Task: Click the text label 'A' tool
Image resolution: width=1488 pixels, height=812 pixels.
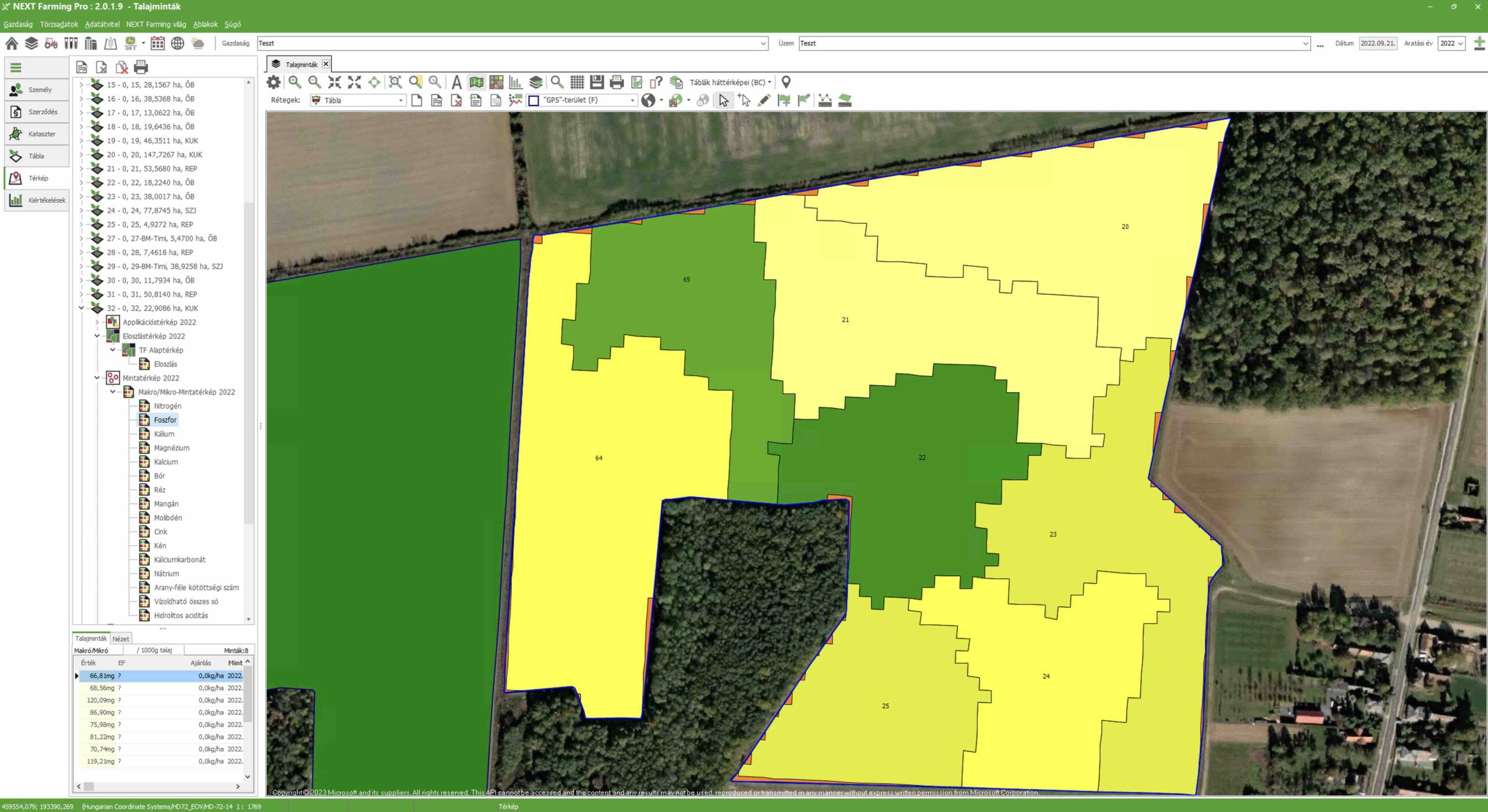Action: (456, 83)
